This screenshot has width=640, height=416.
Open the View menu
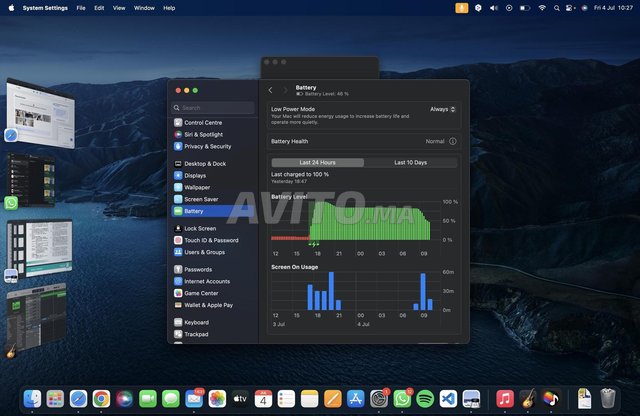[119, 7]
